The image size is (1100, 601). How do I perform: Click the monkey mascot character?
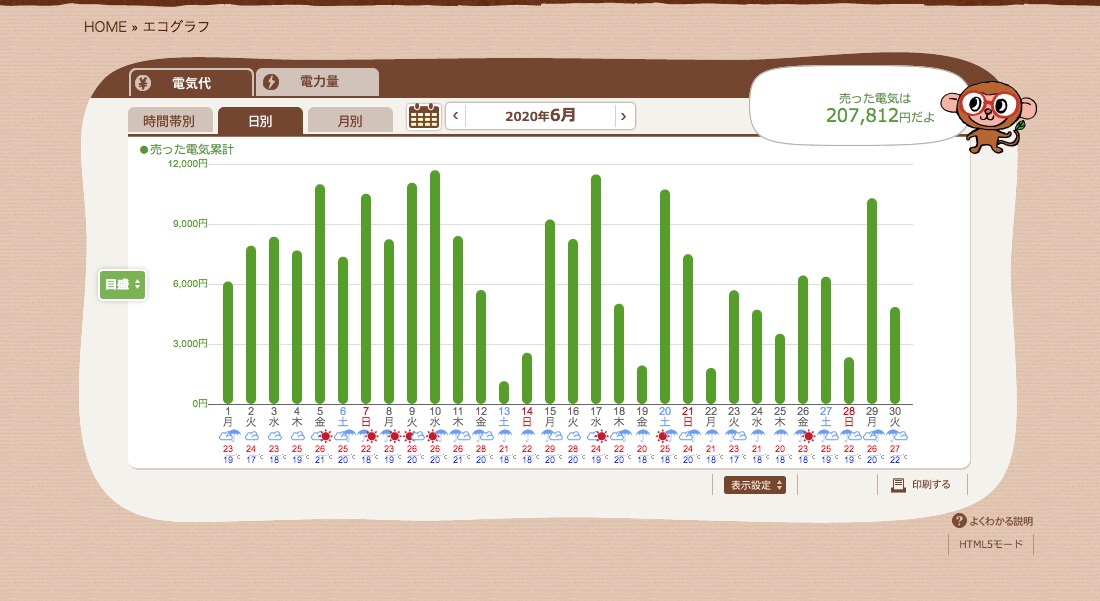(989, 116)
